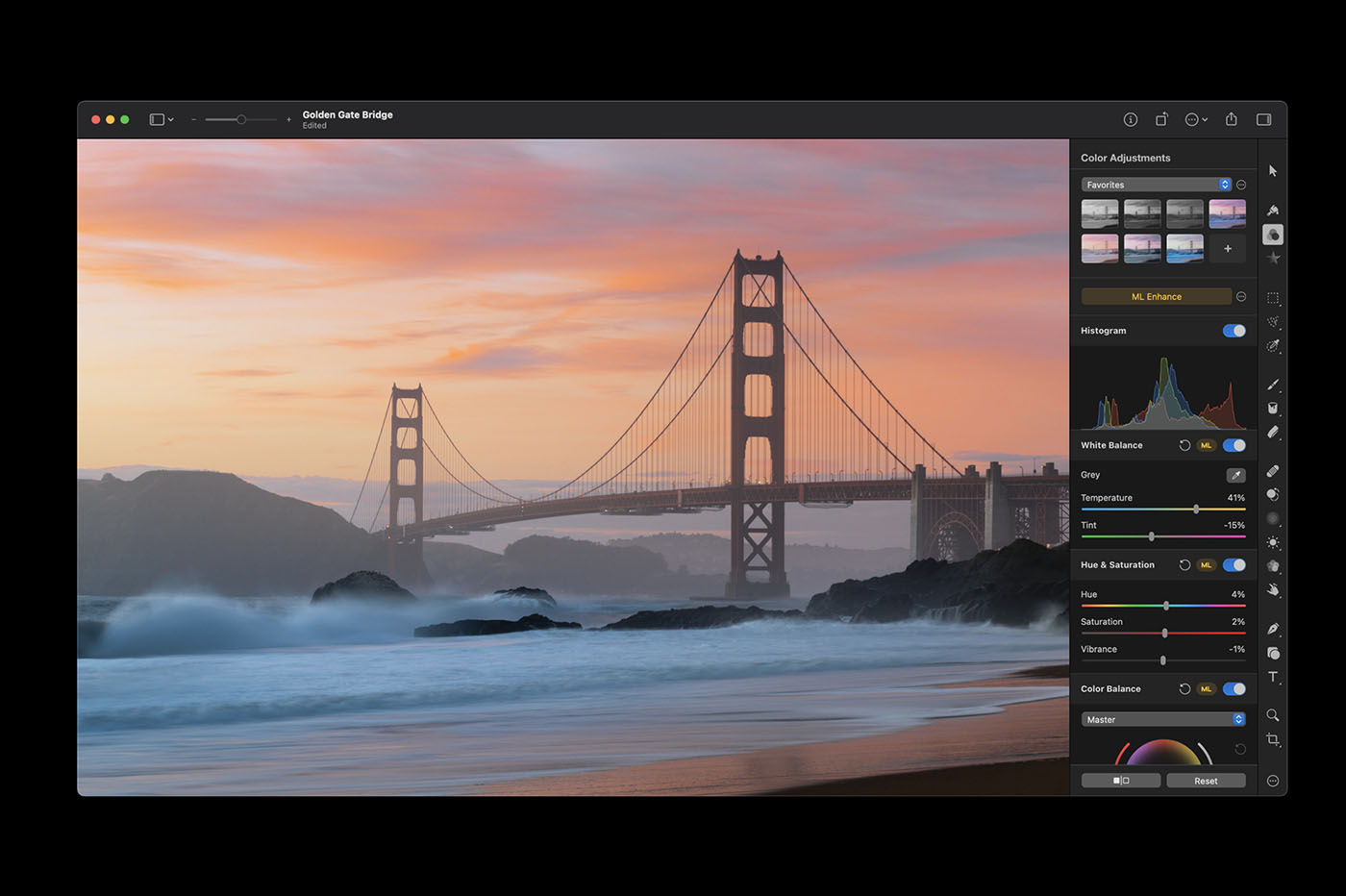Screen dimensions: 1346x896
Task: Open the ellipsis options dropdown in title bar
Action: [1196, 119]
